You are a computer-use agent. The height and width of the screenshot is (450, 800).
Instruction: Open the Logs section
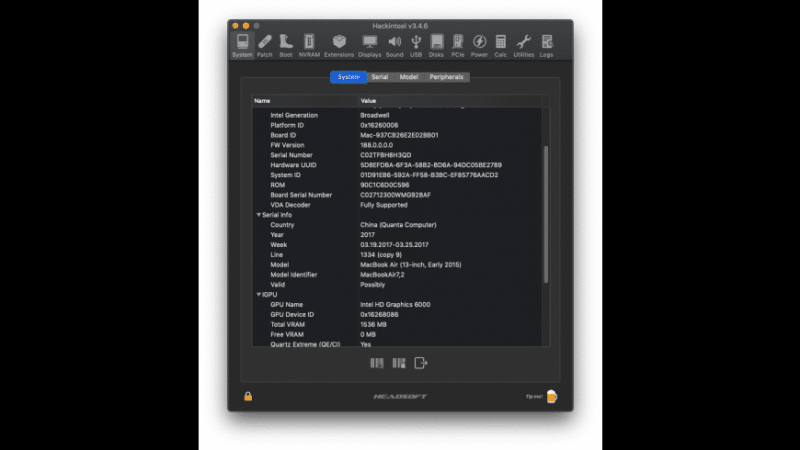[546, 46]
